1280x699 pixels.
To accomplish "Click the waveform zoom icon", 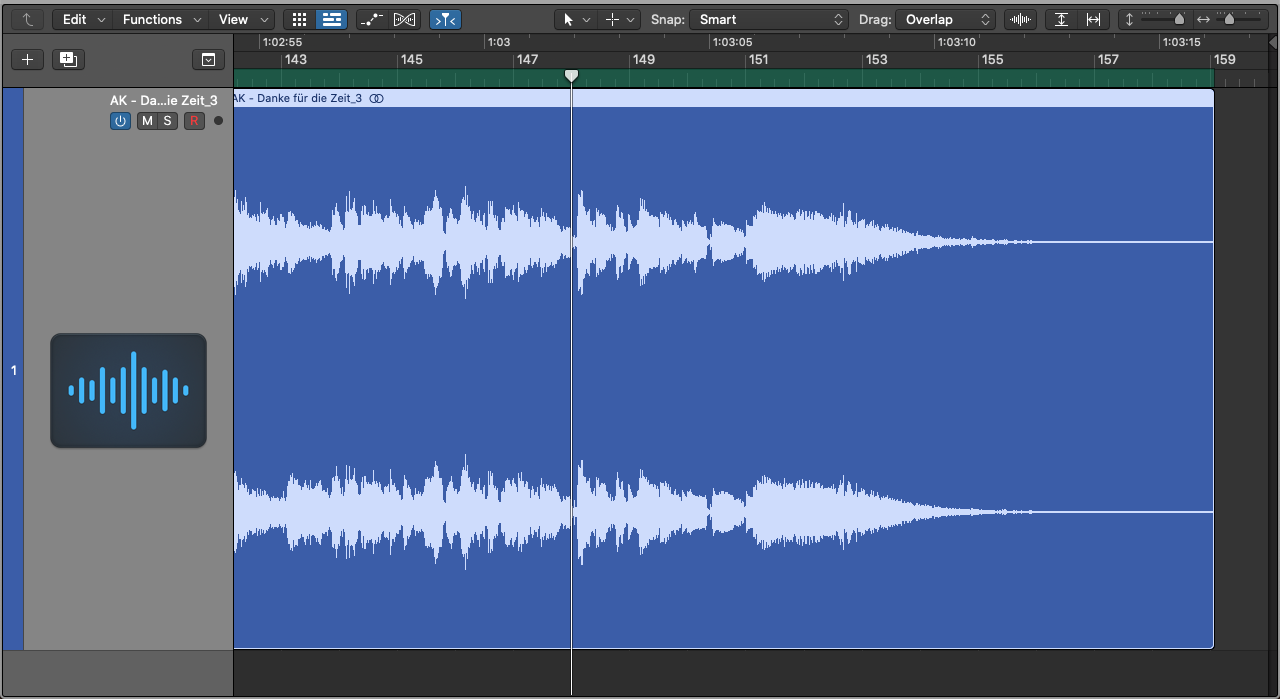I will coord(1020,19).
